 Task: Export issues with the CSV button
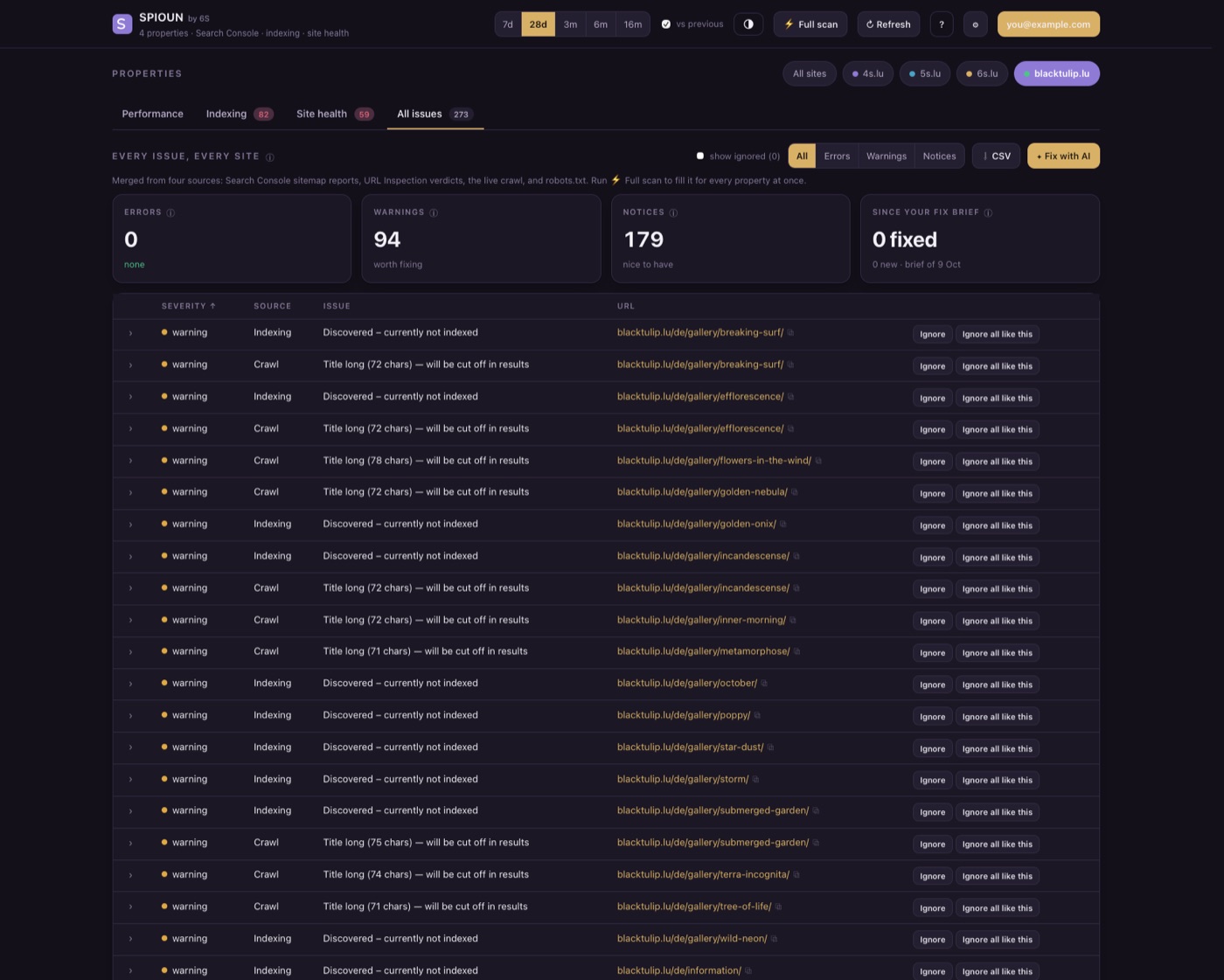pos(996,156)
